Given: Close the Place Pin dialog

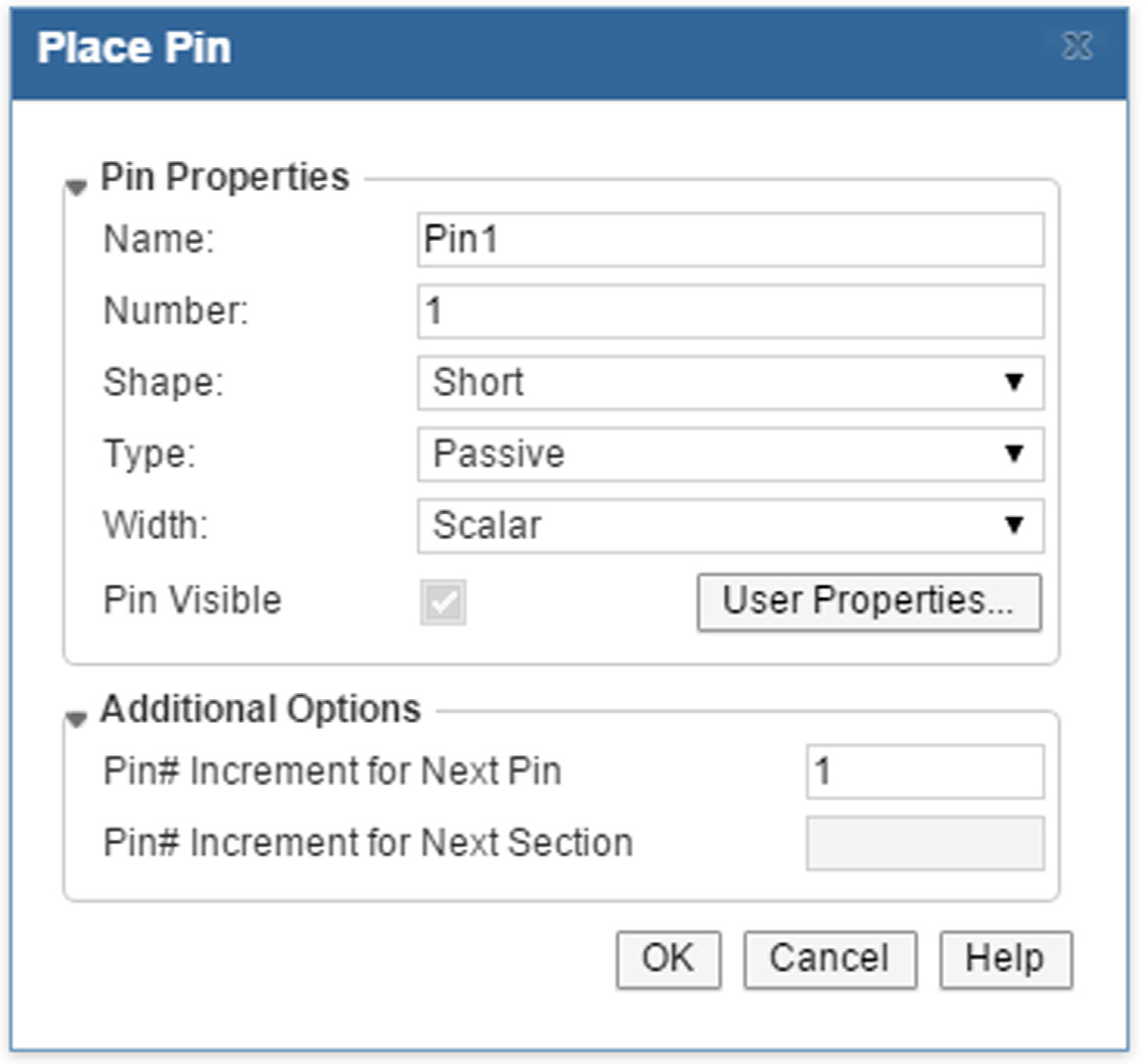Looking at the screenshot, I should tap(1077, 47).
